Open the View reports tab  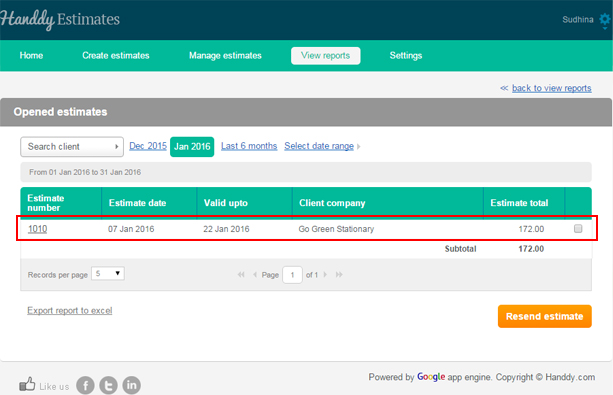pos(326,56)
